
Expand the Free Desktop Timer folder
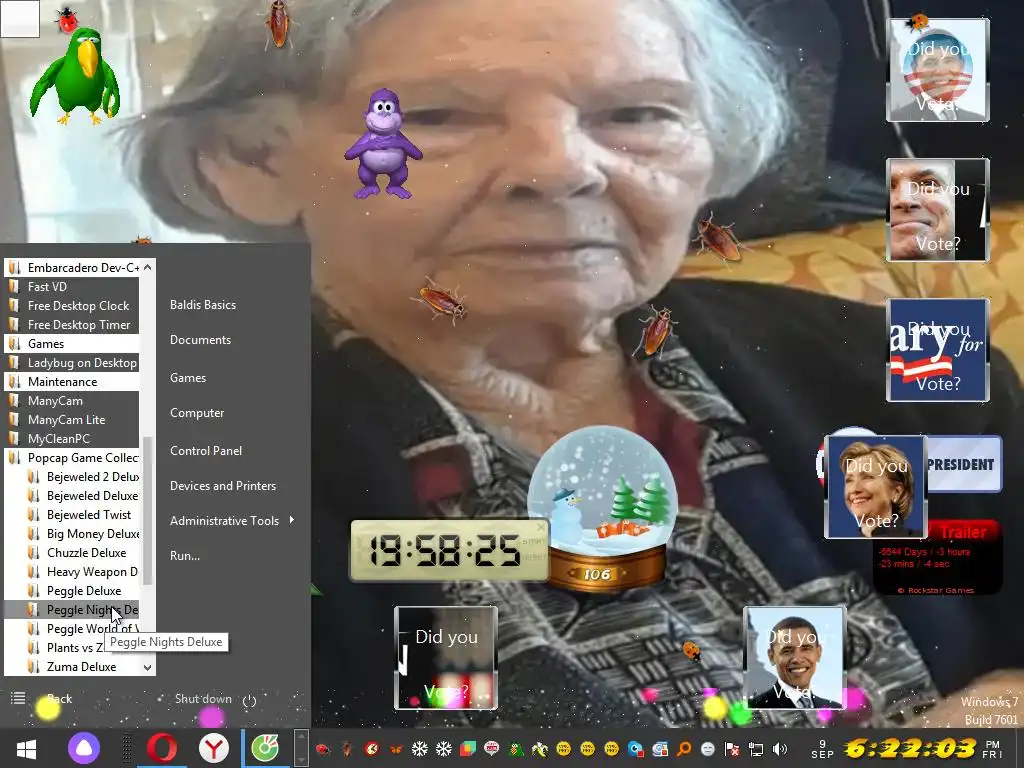point(72,325)
